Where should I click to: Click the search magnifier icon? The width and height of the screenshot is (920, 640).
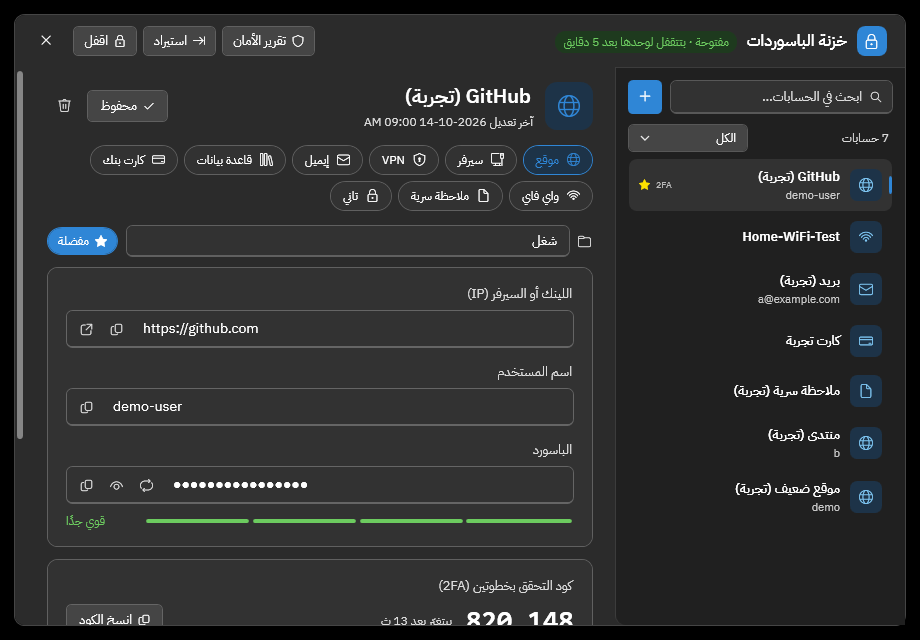[x=875, y=97]
